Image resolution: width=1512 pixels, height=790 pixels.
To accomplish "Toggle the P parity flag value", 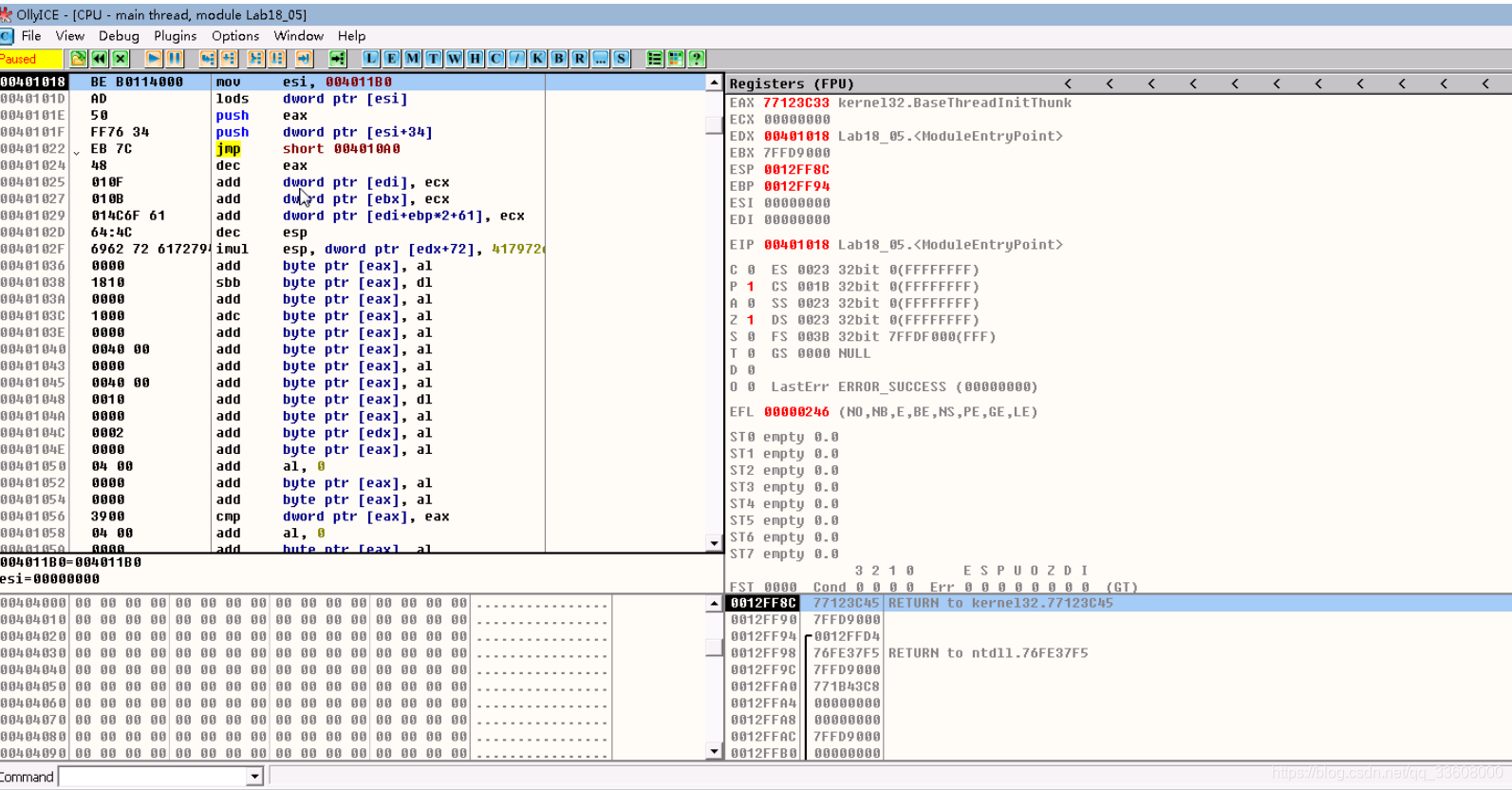I will click(751, 287).
